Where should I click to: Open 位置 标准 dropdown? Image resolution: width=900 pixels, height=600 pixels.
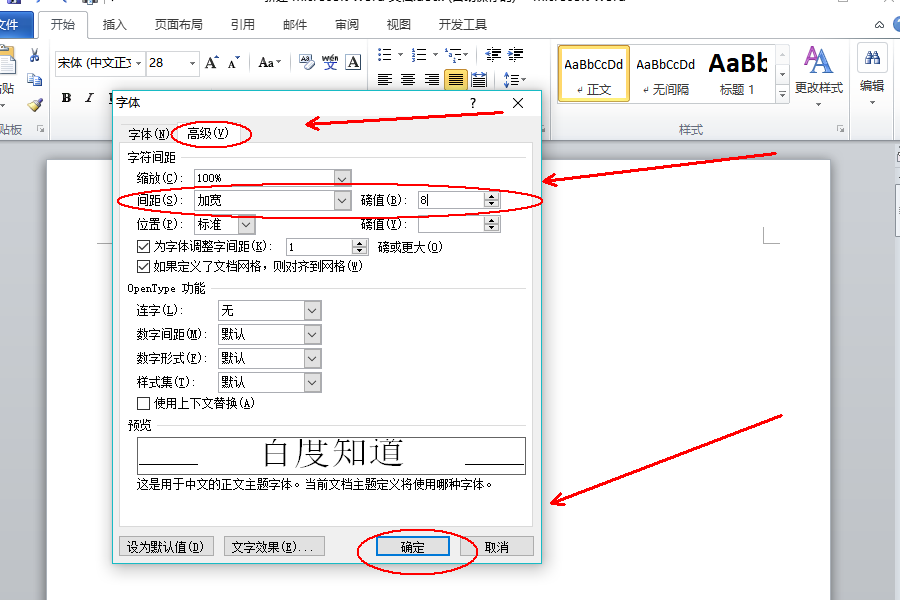click(x=246, y=224)
